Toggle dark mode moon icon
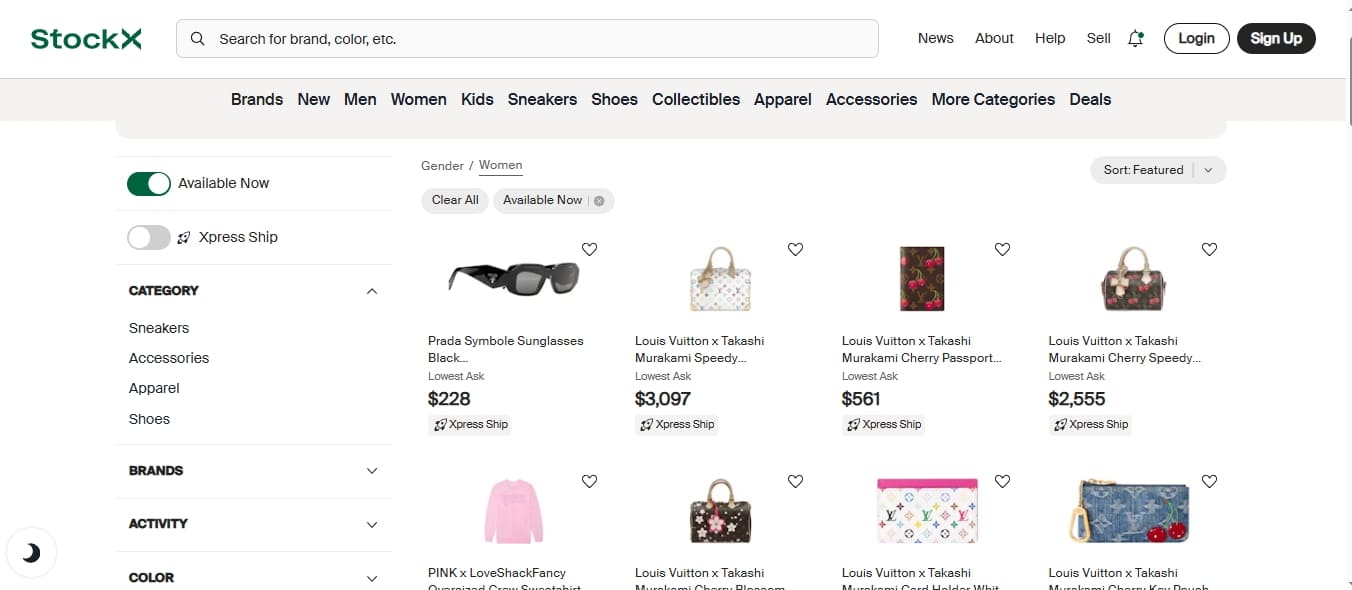 pos(31,552)
